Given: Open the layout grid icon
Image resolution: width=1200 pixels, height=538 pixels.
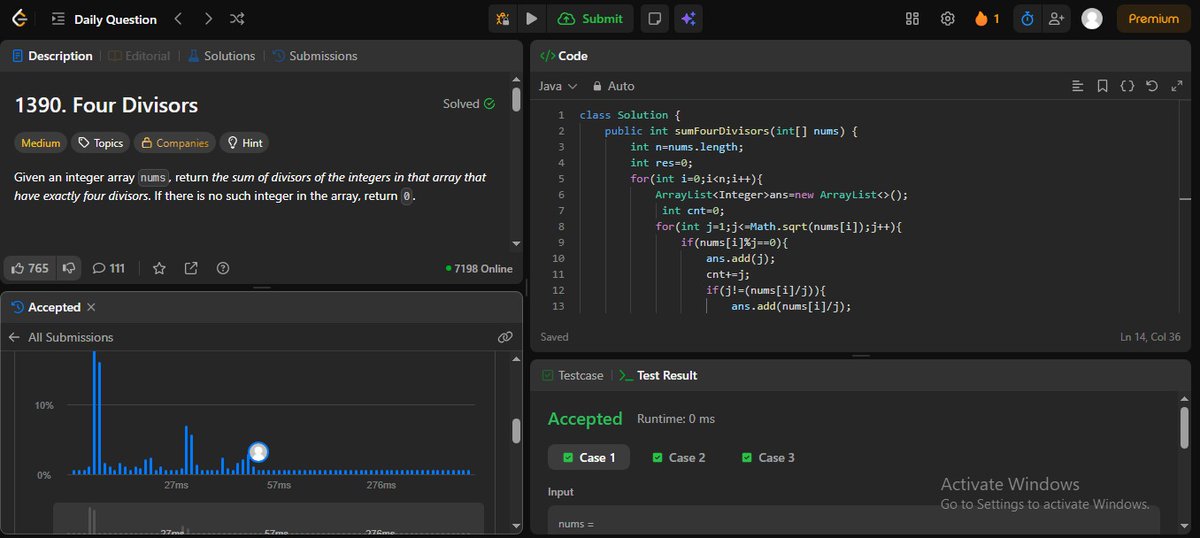Looking at the screenshot, I should click(x=912, y=18).
